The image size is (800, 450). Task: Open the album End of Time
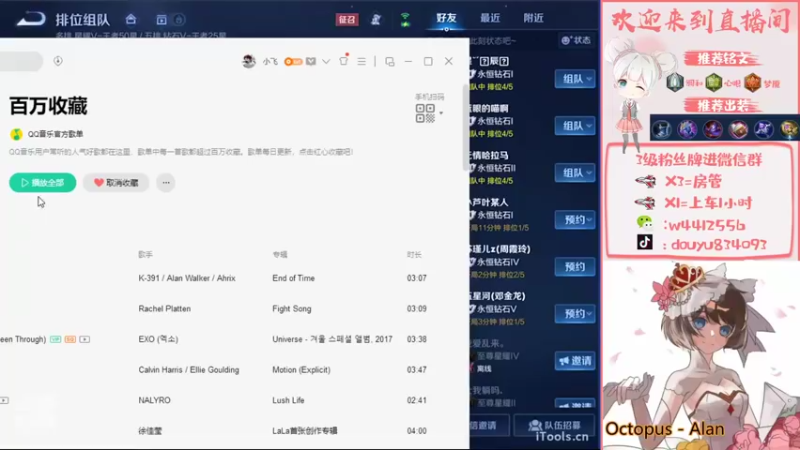(x=293, y=278)
